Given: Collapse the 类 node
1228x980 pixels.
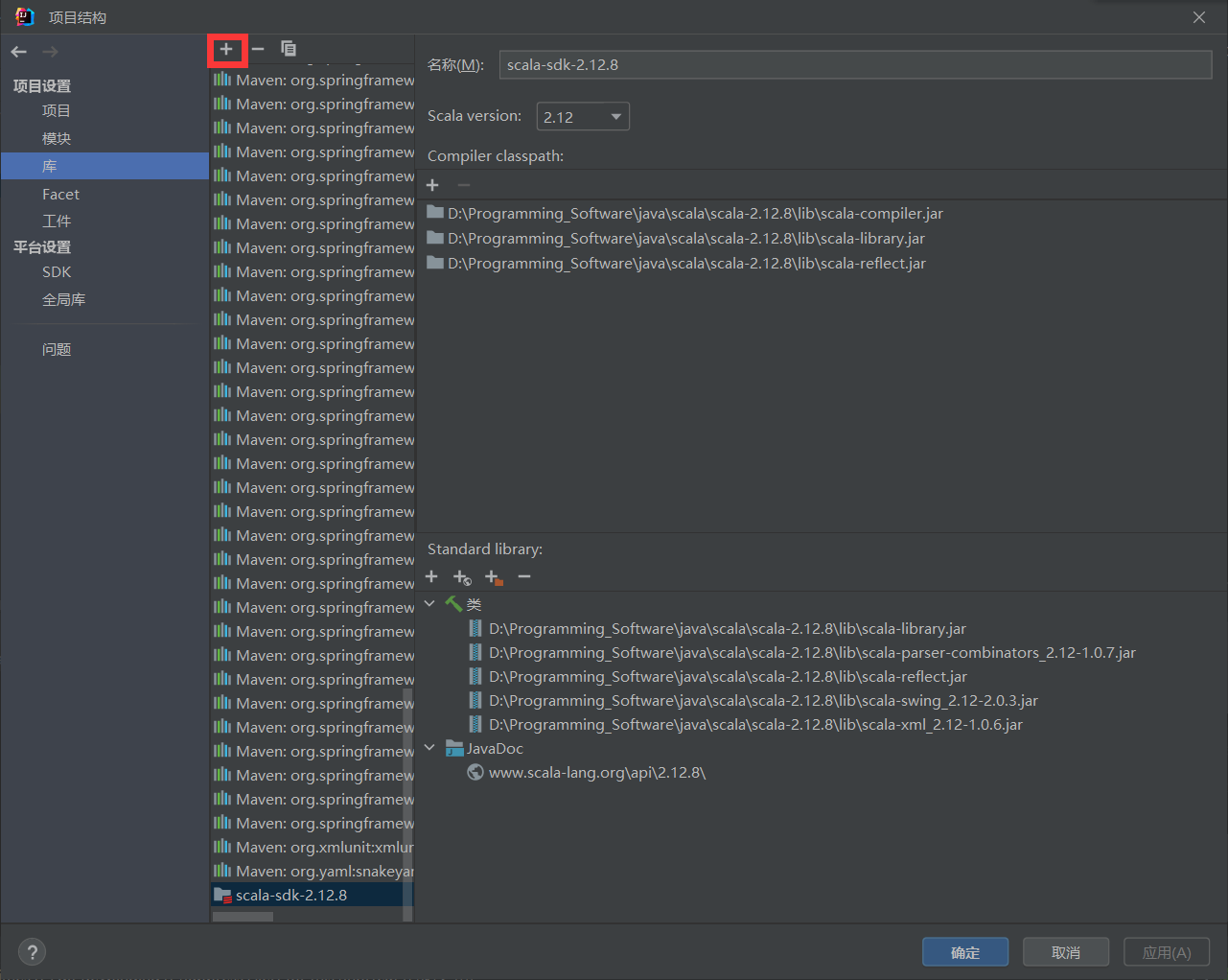Looking at the screenshot, I should (x=430, y=604).
